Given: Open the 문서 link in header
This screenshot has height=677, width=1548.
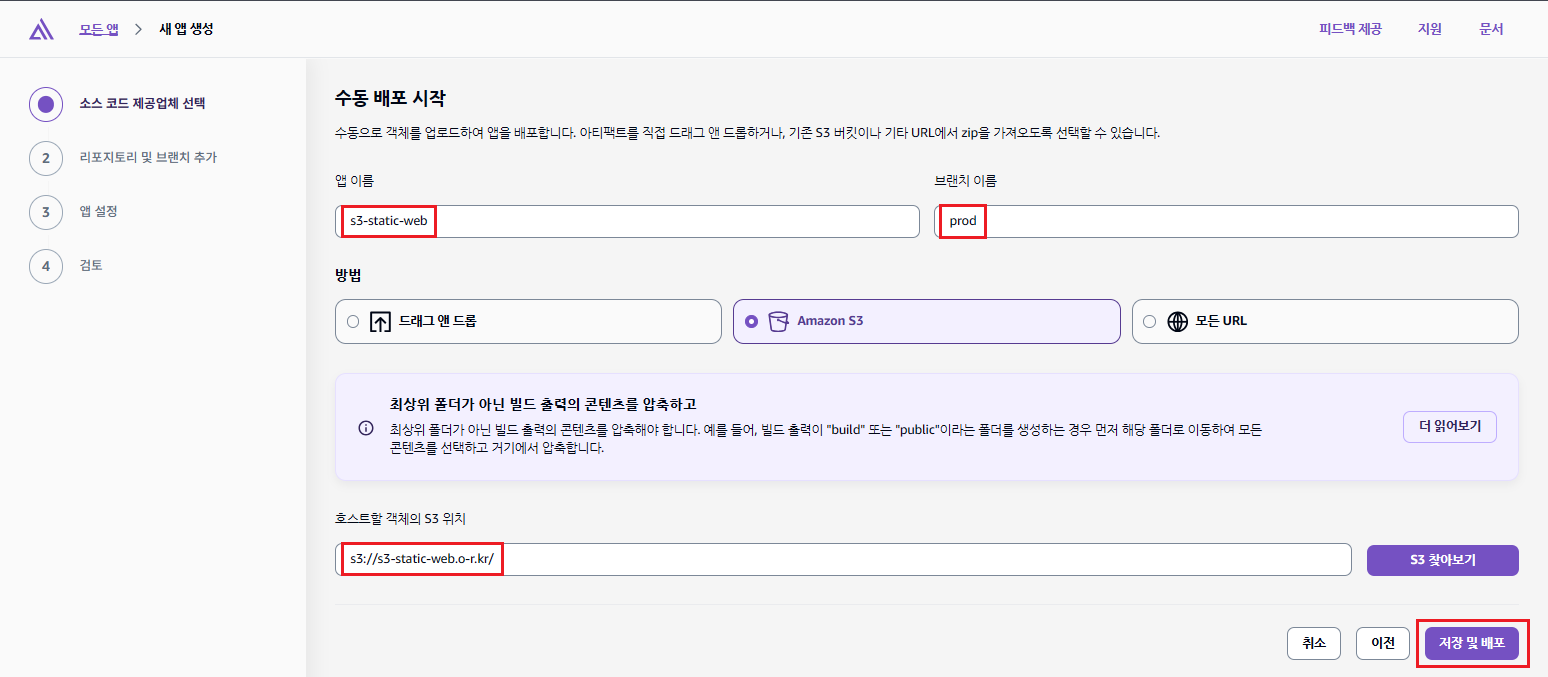Looking at the screenshot, I should pos(1491,29).
